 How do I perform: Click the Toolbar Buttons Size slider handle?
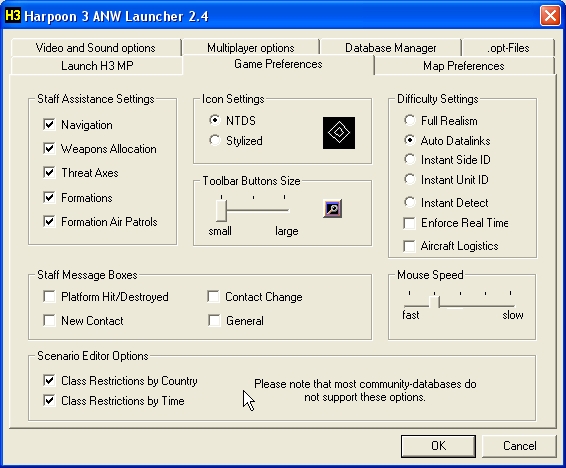tap(221, 211)
